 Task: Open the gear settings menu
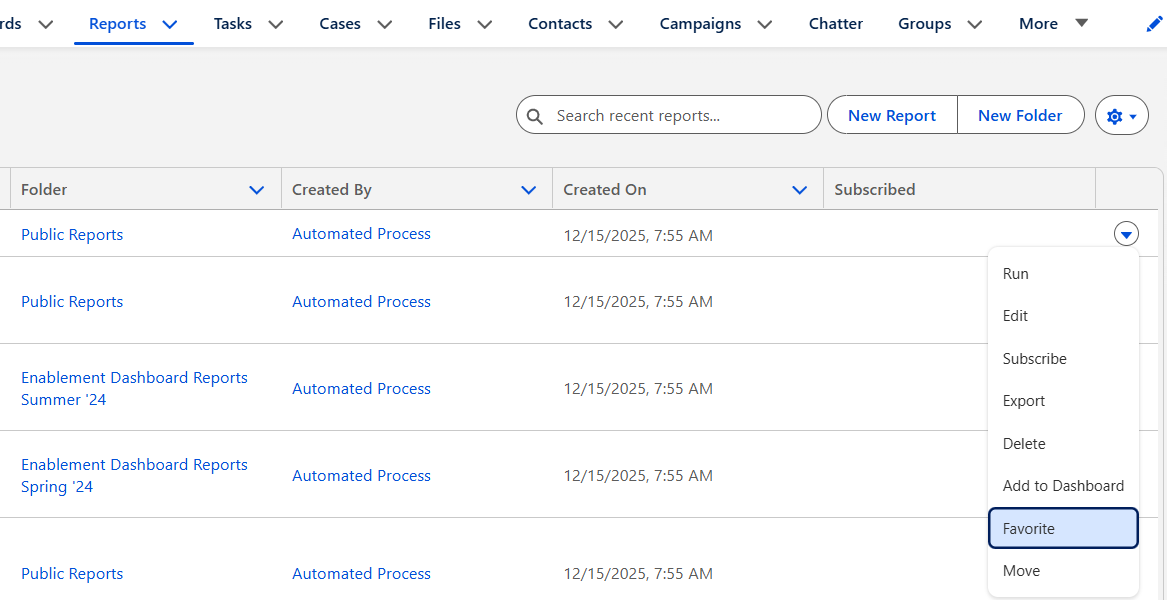[x=1121, y=116]
